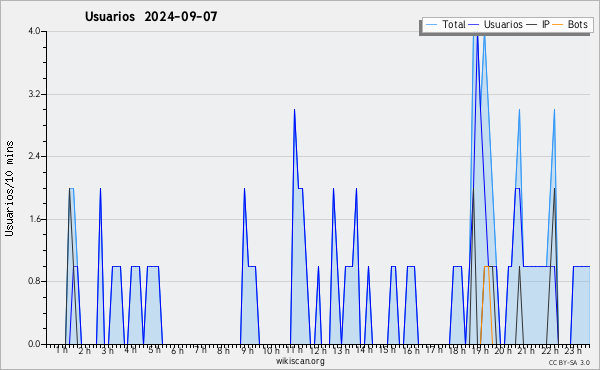Click the 0.8 y-axis value
Screen dimensions: 600x370
pos(34,281)
